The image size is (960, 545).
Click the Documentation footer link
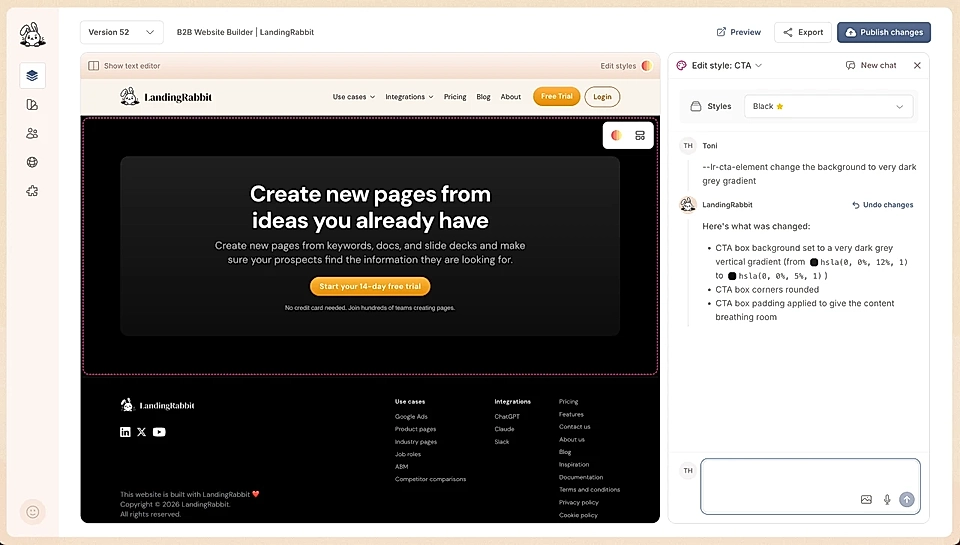coord(581,477)
